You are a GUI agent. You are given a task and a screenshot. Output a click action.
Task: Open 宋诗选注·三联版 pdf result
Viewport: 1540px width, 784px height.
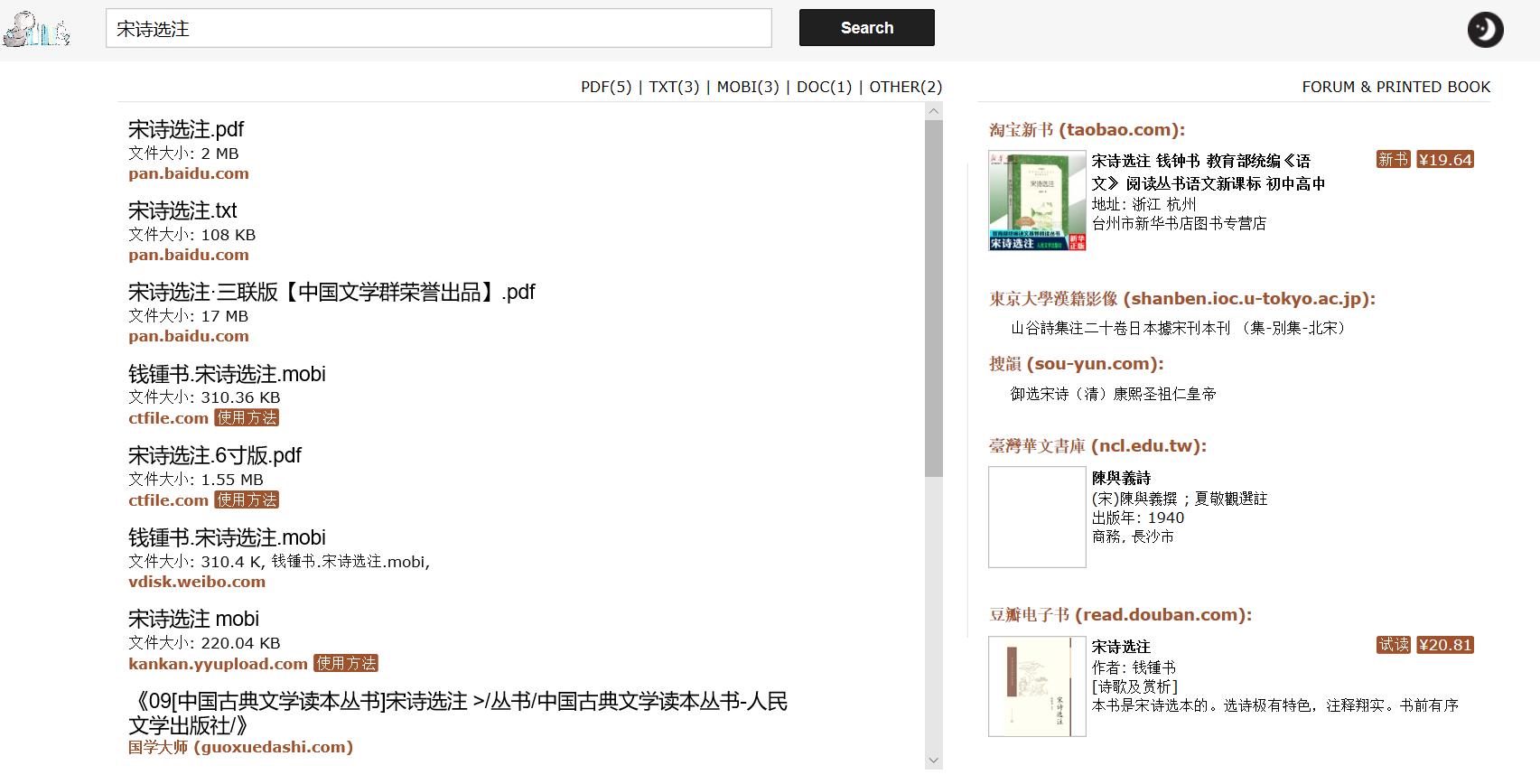331,292
